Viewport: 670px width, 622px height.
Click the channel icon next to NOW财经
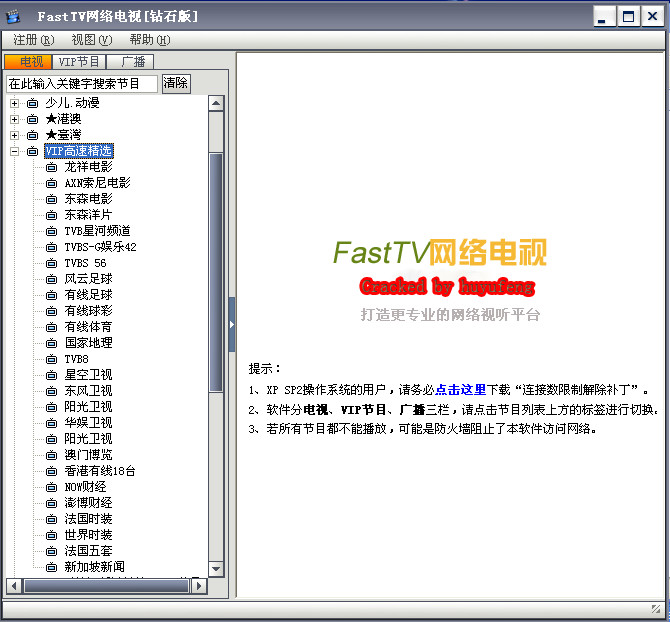[51, 487]
